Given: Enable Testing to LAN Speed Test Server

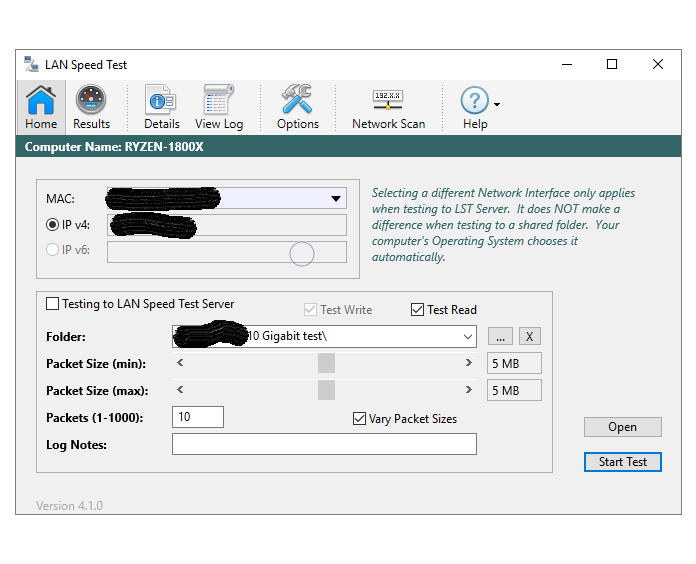Looking at the screenshot, I should tap(52, 304).
